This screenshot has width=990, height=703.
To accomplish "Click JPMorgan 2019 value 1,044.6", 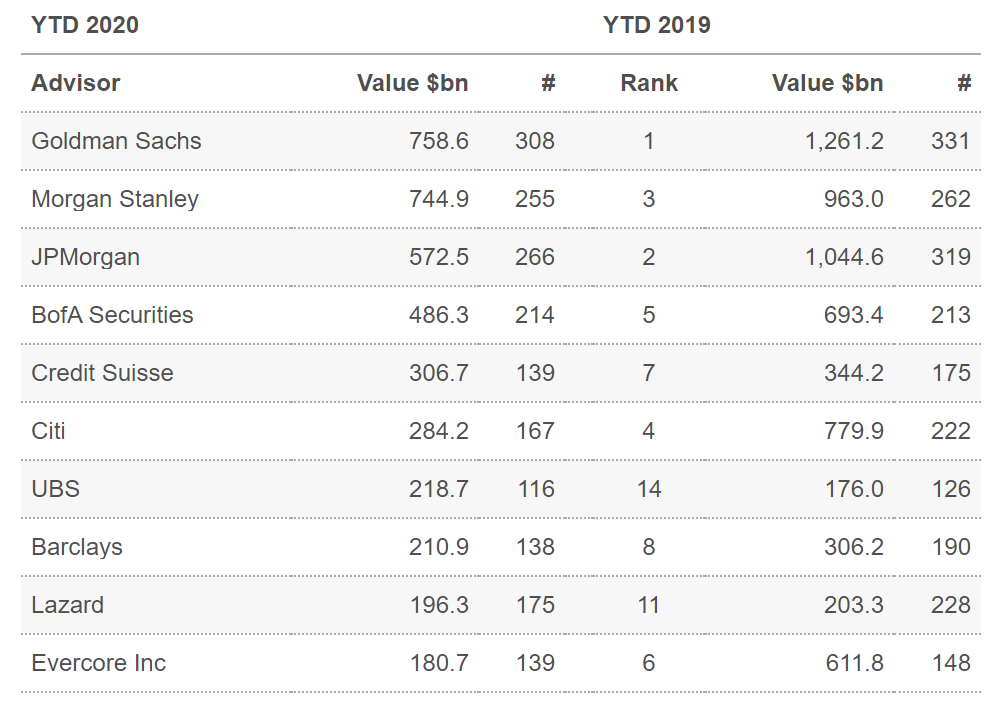I will 844,257.
